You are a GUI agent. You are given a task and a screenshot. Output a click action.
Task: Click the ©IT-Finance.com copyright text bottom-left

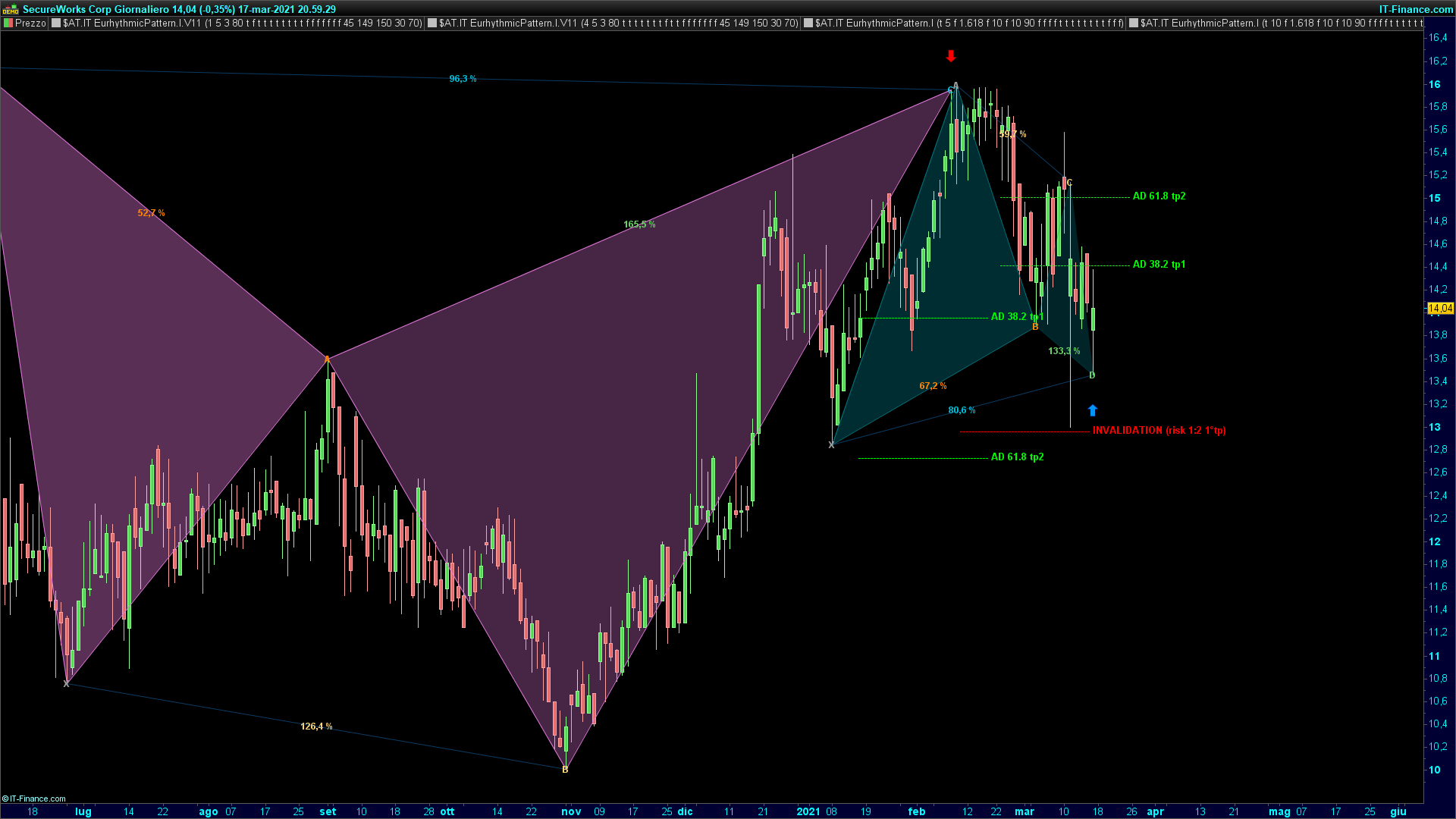point(34,799)
